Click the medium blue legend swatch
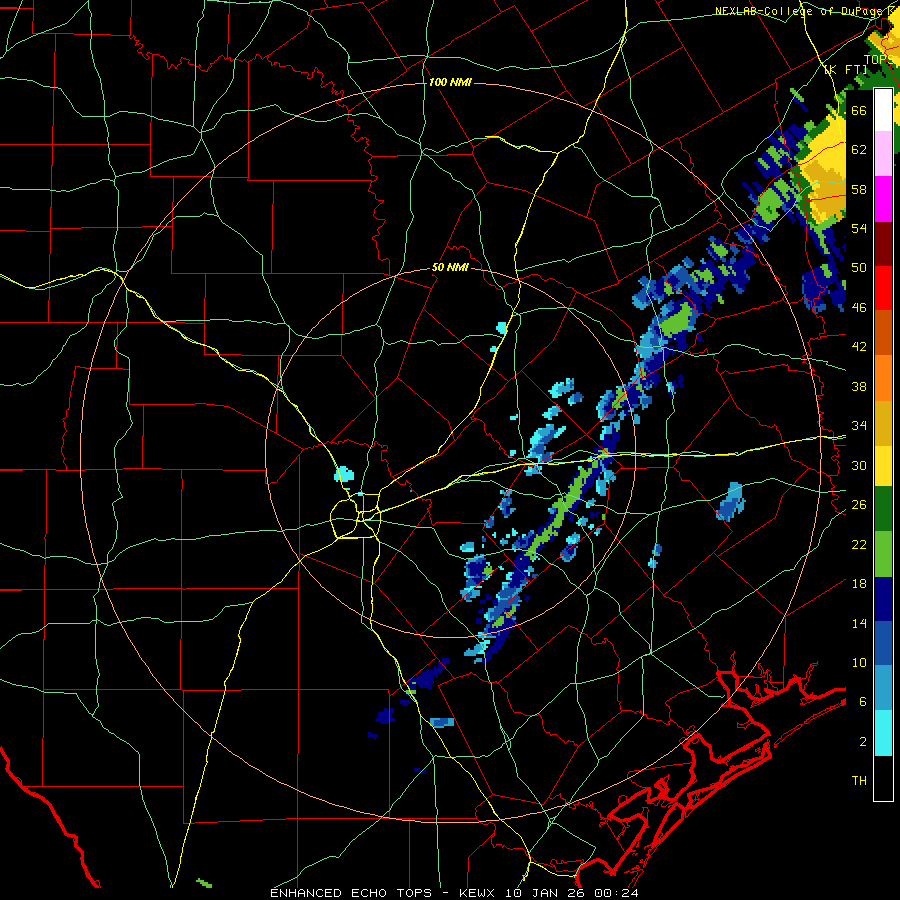This screenshot has width=900, height=900. click(x=883, y=643)
